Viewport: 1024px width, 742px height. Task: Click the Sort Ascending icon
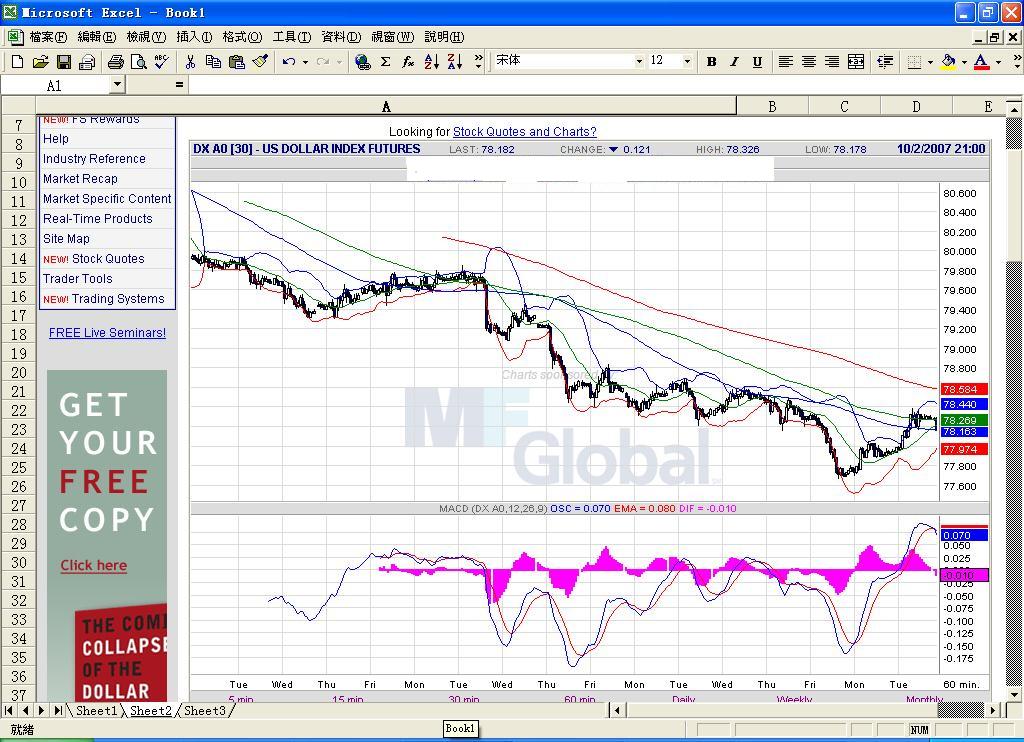pyautogui.click(x=430, y=61)
